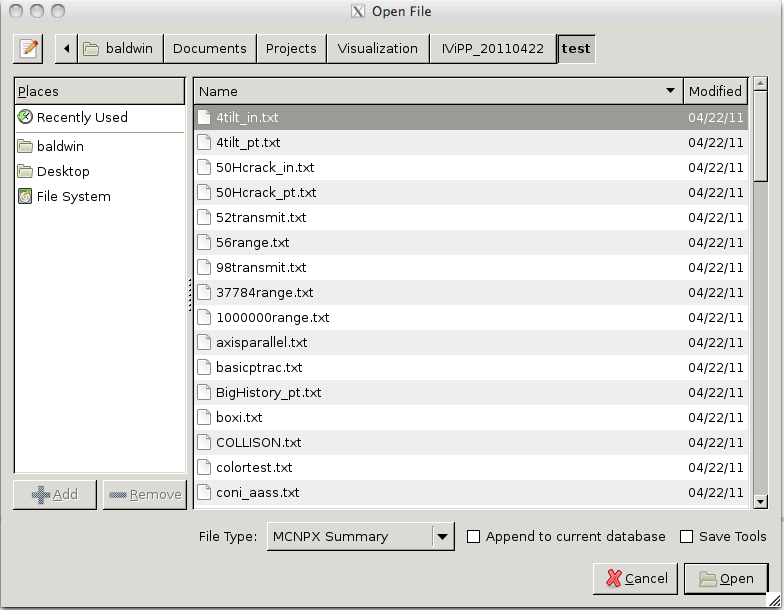The image size is (784, 610).
Task: Click the file icon of 37784range.txt
Action: click(204, 292)
